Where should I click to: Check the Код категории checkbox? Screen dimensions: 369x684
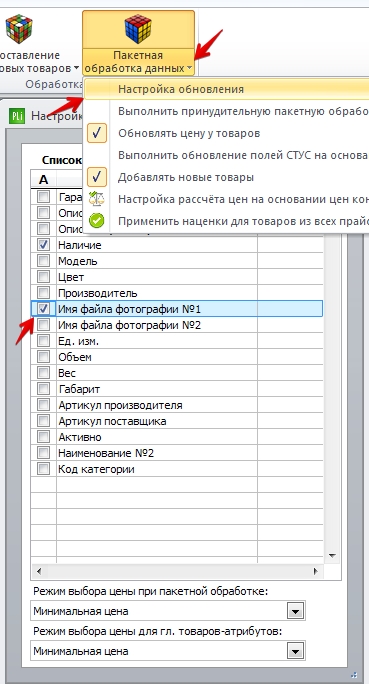[x=43, y=469]
